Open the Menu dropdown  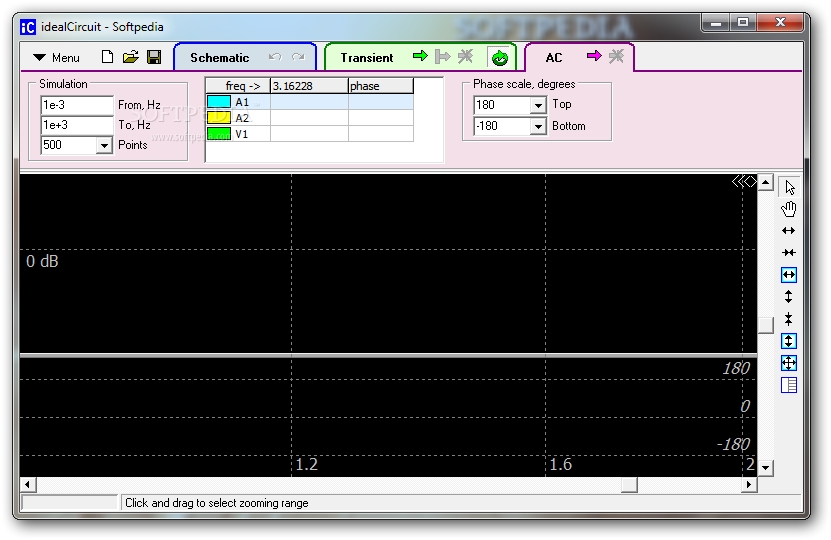(x=56, y=57)
